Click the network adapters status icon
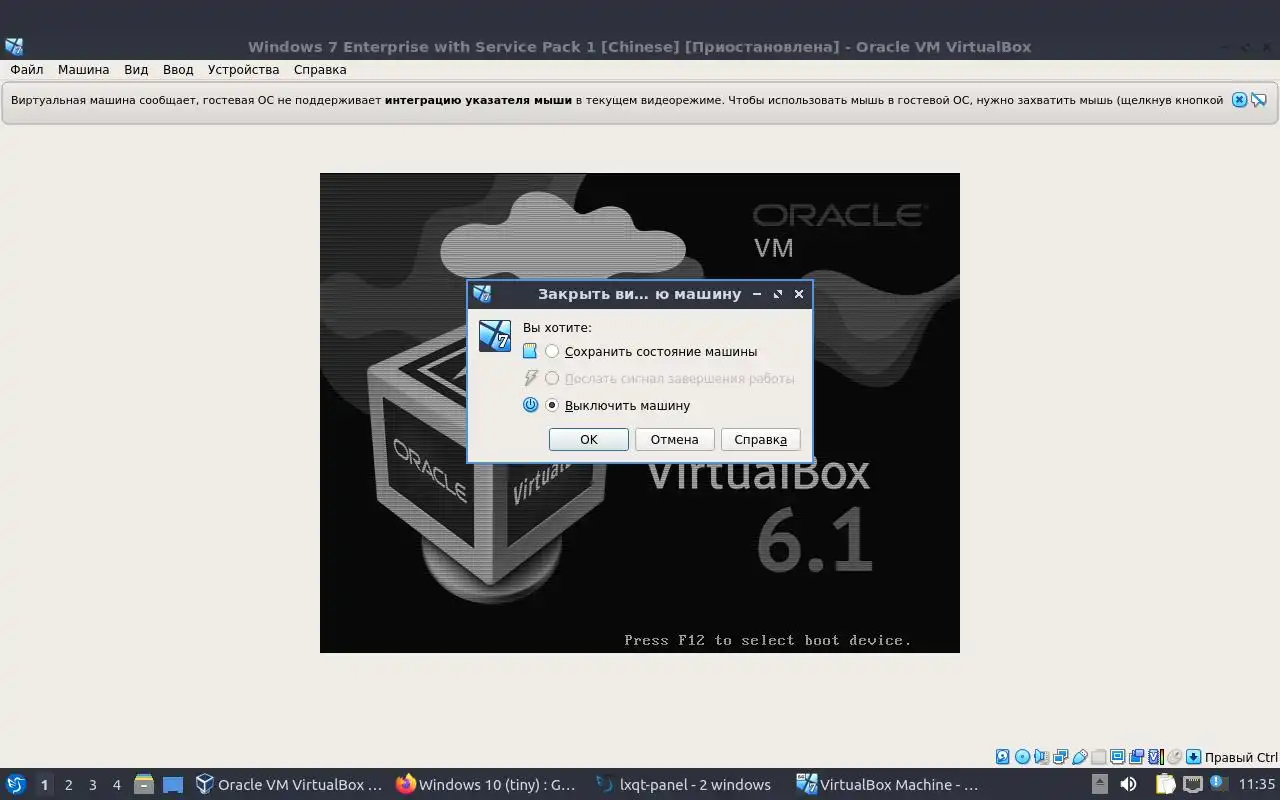 1060,757
